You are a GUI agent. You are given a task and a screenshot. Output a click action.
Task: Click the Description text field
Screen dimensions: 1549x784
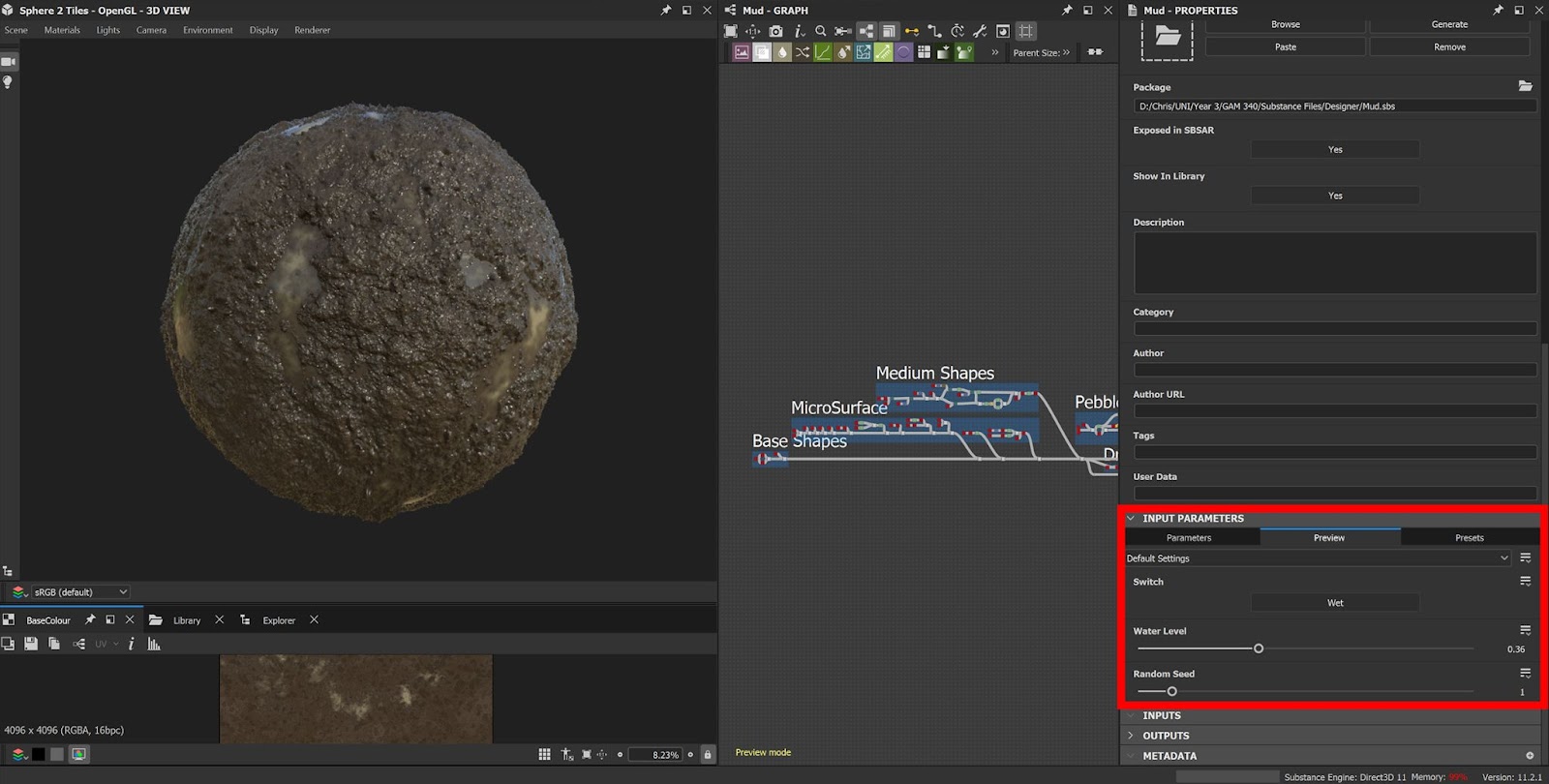tap(1335, 262)
